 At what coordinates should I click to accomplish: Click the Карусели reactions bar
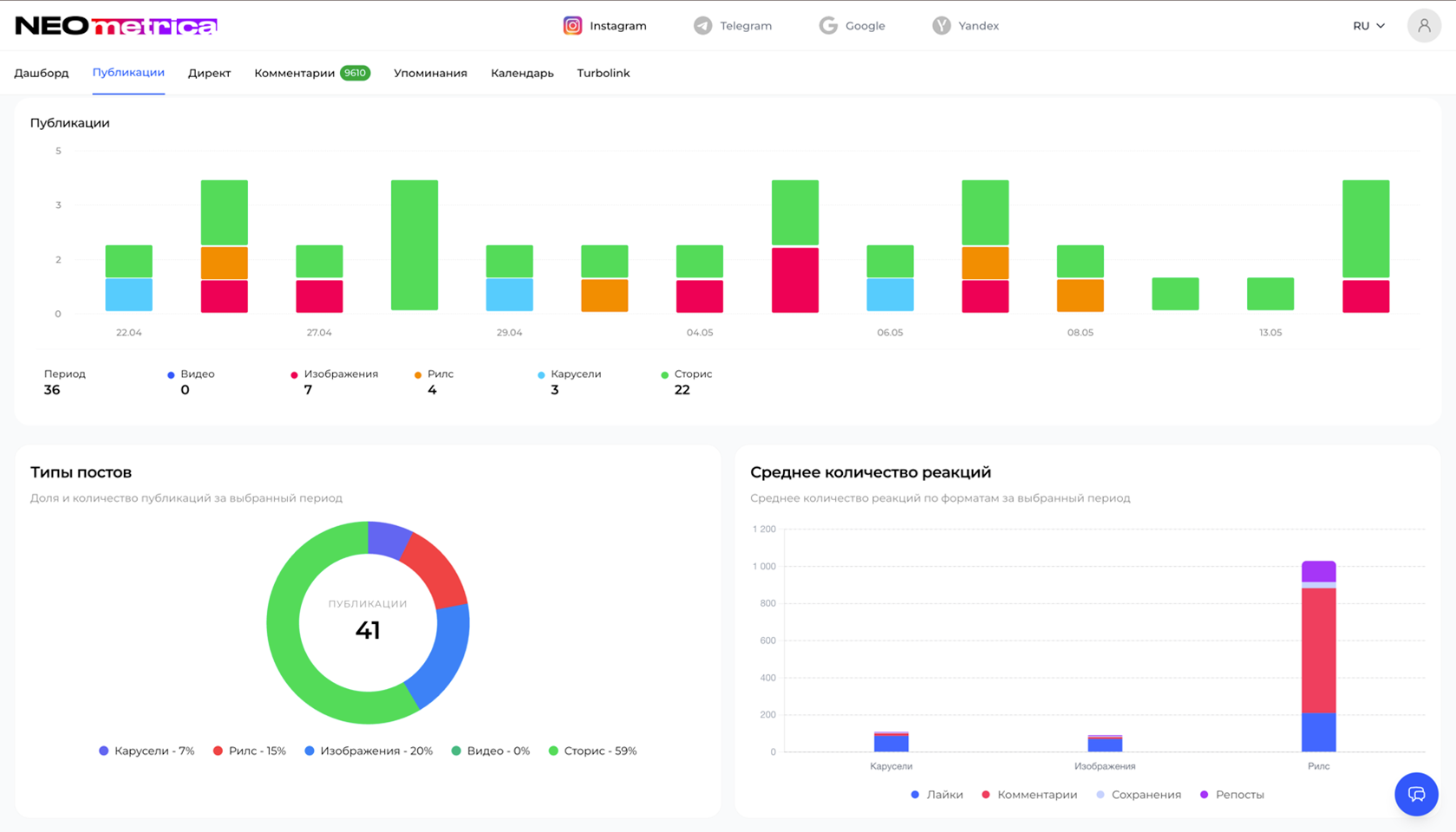891,742
